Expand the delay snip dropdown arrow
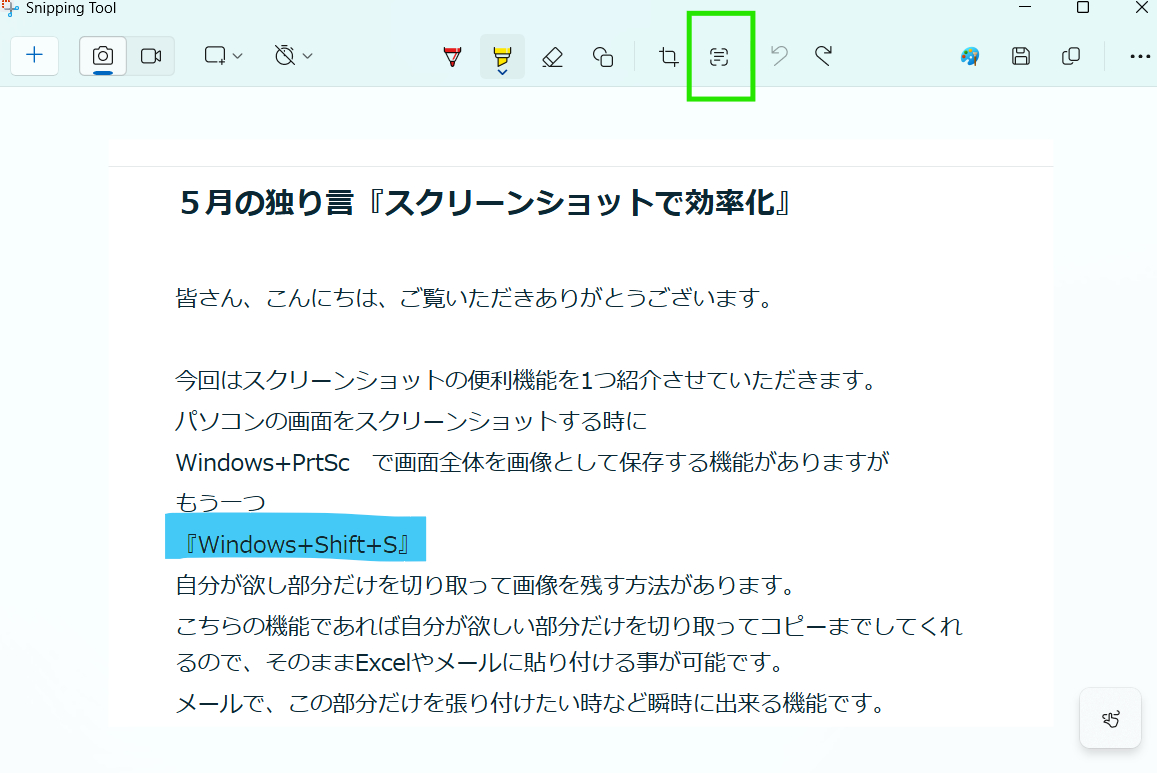Screen dimensions: 1157x773 tap(308, 56)
